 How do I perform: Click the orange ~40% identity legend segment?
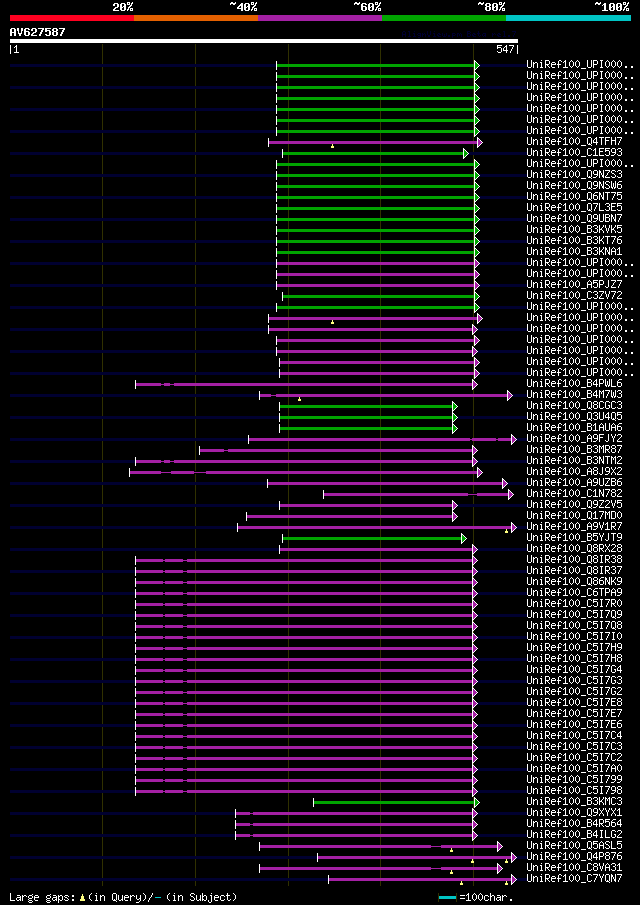[x=196, y=18]
